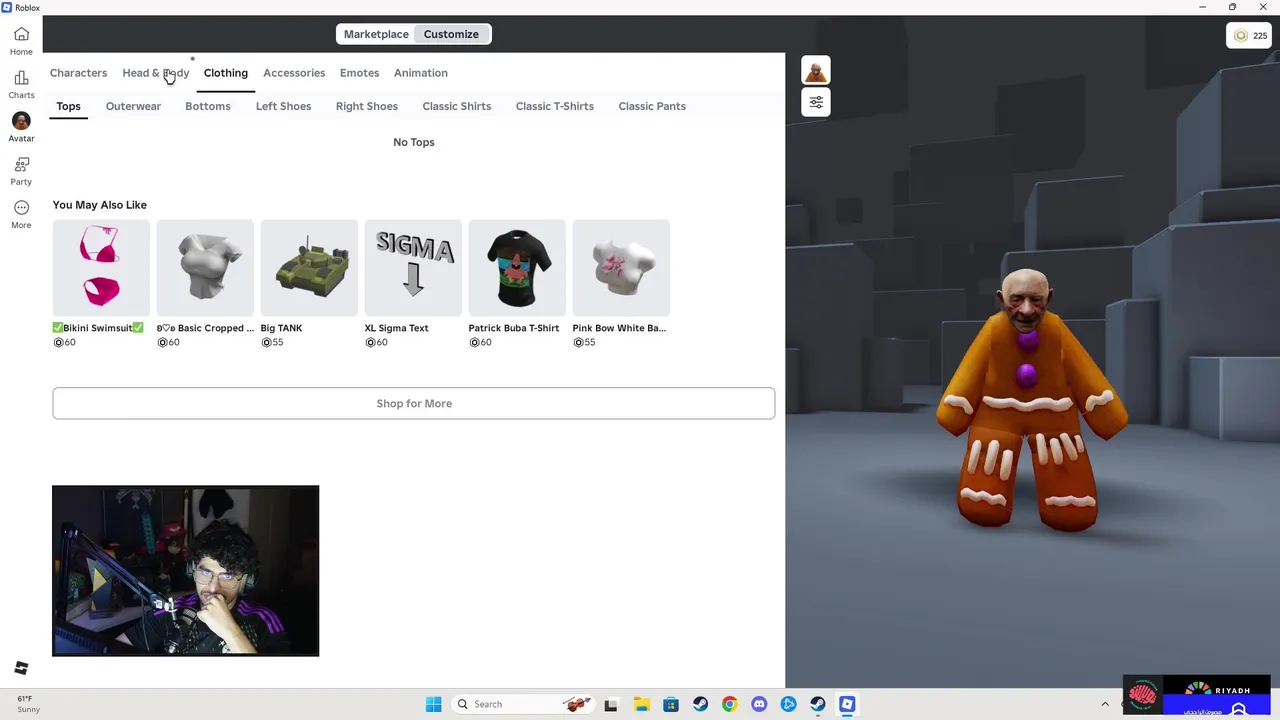Open the Basic Cropped item thumbnail
Image resolution: width=1280 pixels, height=720 pixels.
click(x=205, y=268)
